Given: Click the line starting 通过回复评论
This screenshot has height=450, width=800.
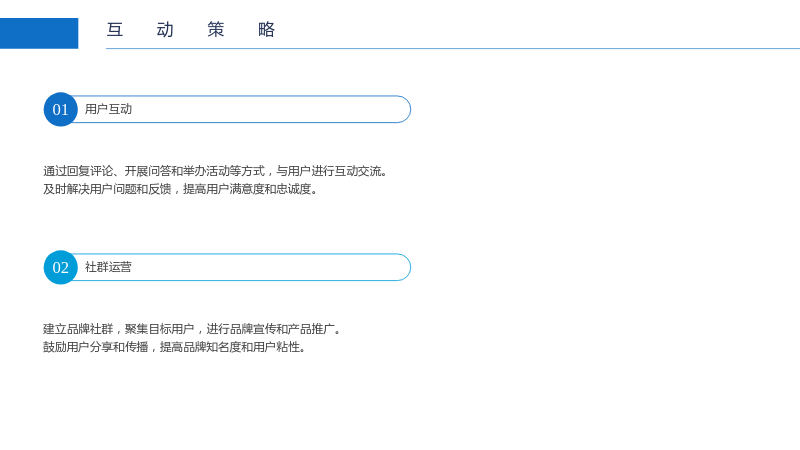Looking at the screenshot, I should click(x=215, y=171).
